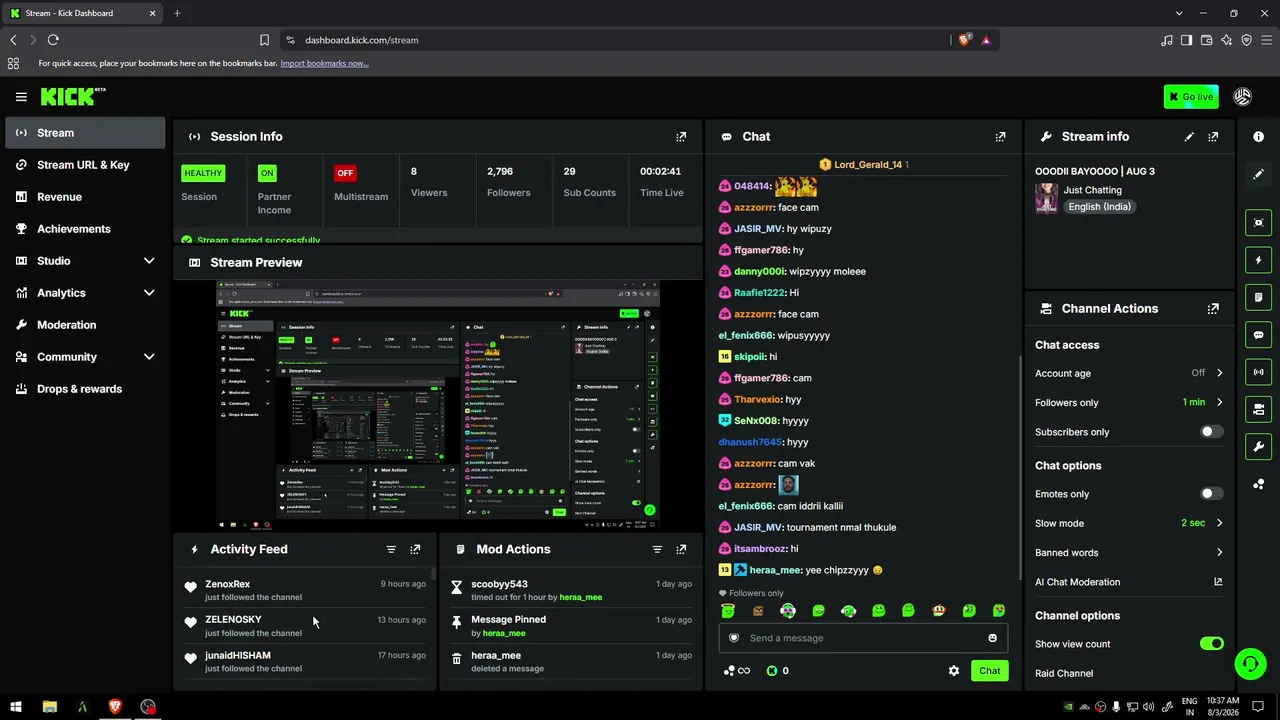Screen dimensions: 1280x720
Task: Open the emoji picker in message box
Action: click(993, 638)
